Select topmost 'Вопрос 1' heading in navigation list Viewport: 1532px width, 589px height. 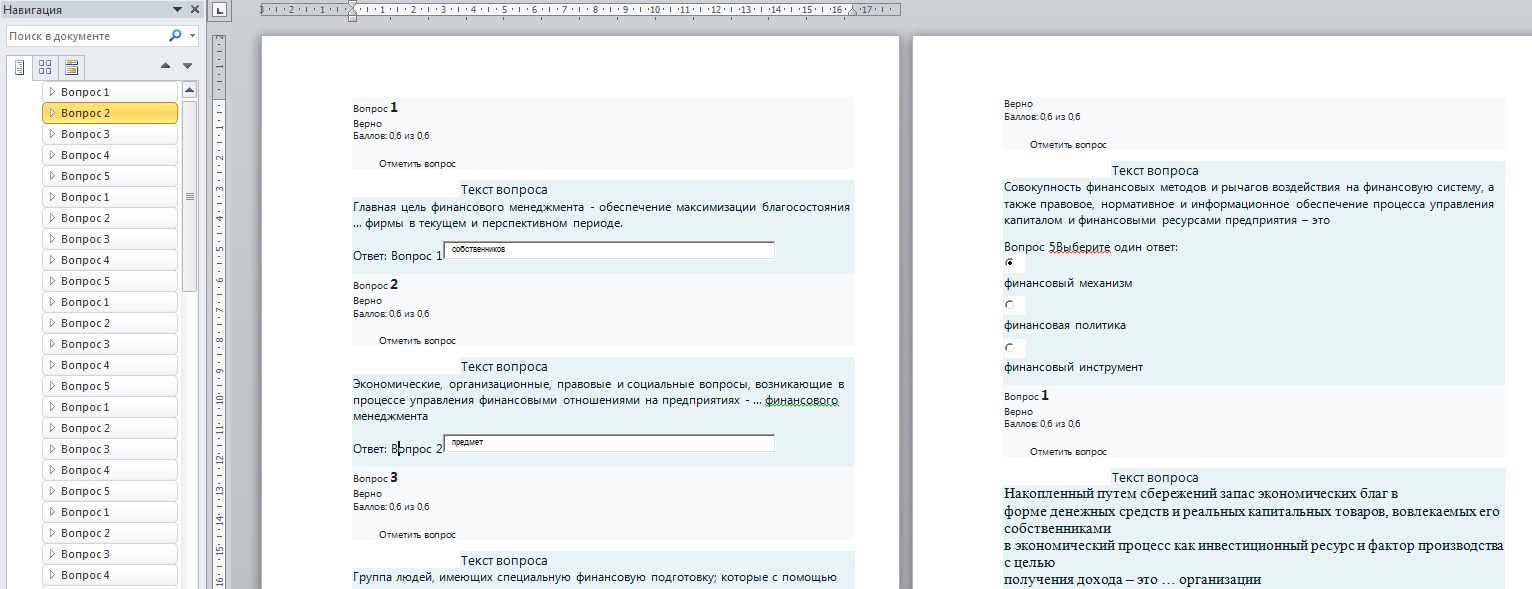(110, 92)
